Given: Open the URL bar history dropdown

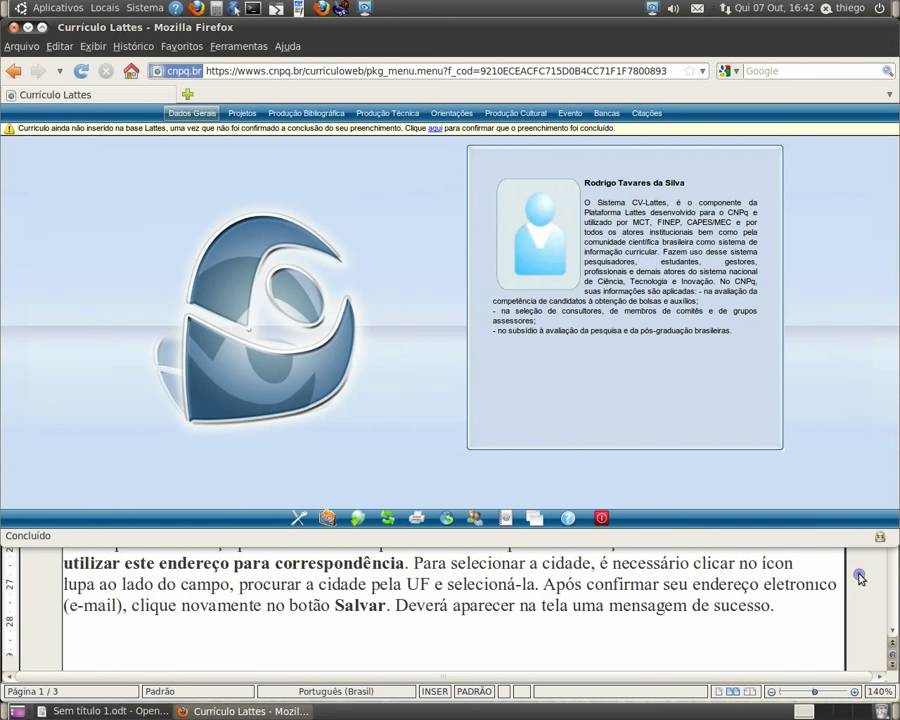Looking at the screenshot, I should pos(703,71).
